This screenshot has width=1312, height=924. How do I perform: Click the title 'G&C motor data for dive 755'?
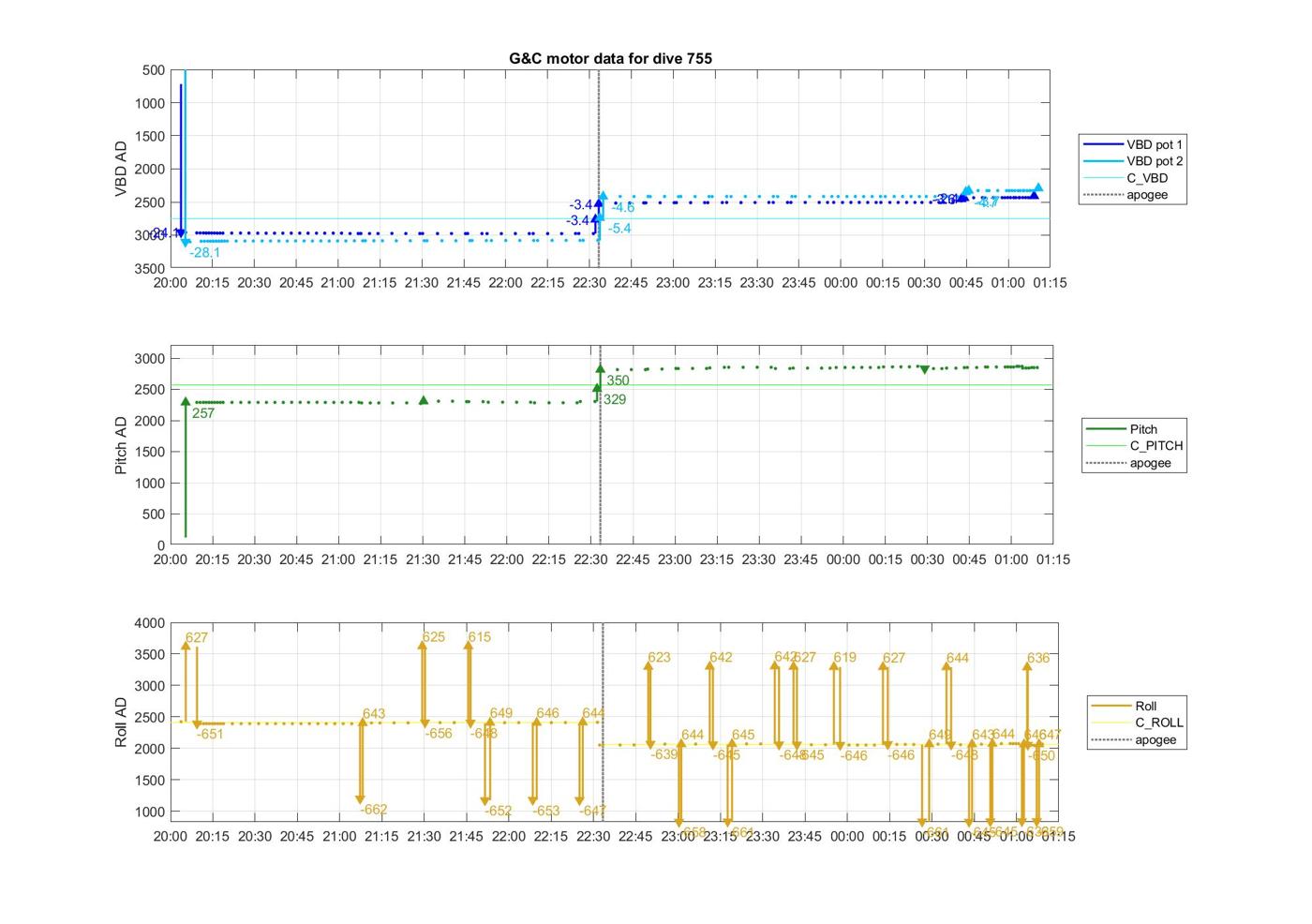point(610,58)
